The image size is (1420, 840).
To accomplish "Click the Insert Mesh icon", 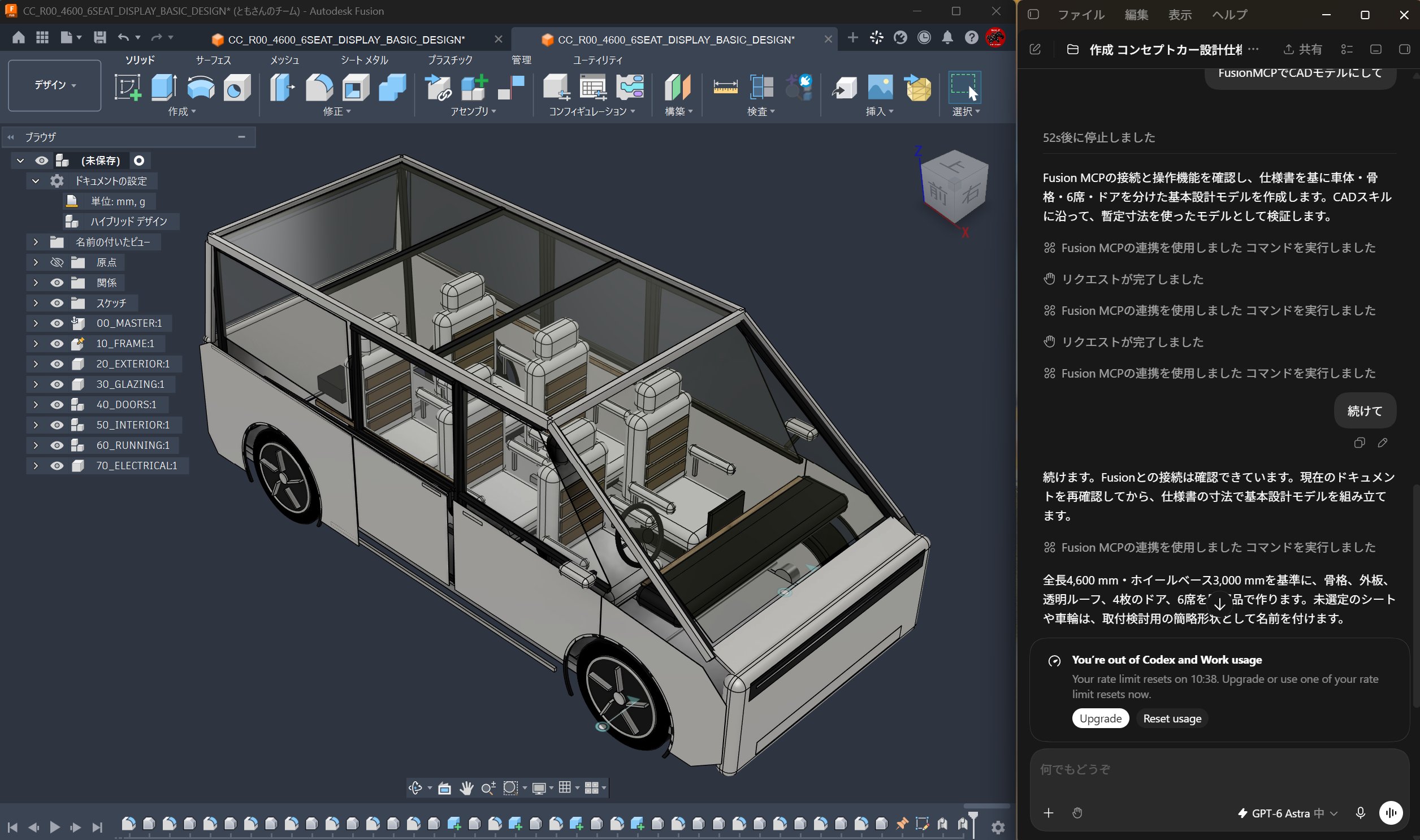I will click(917, 88).
